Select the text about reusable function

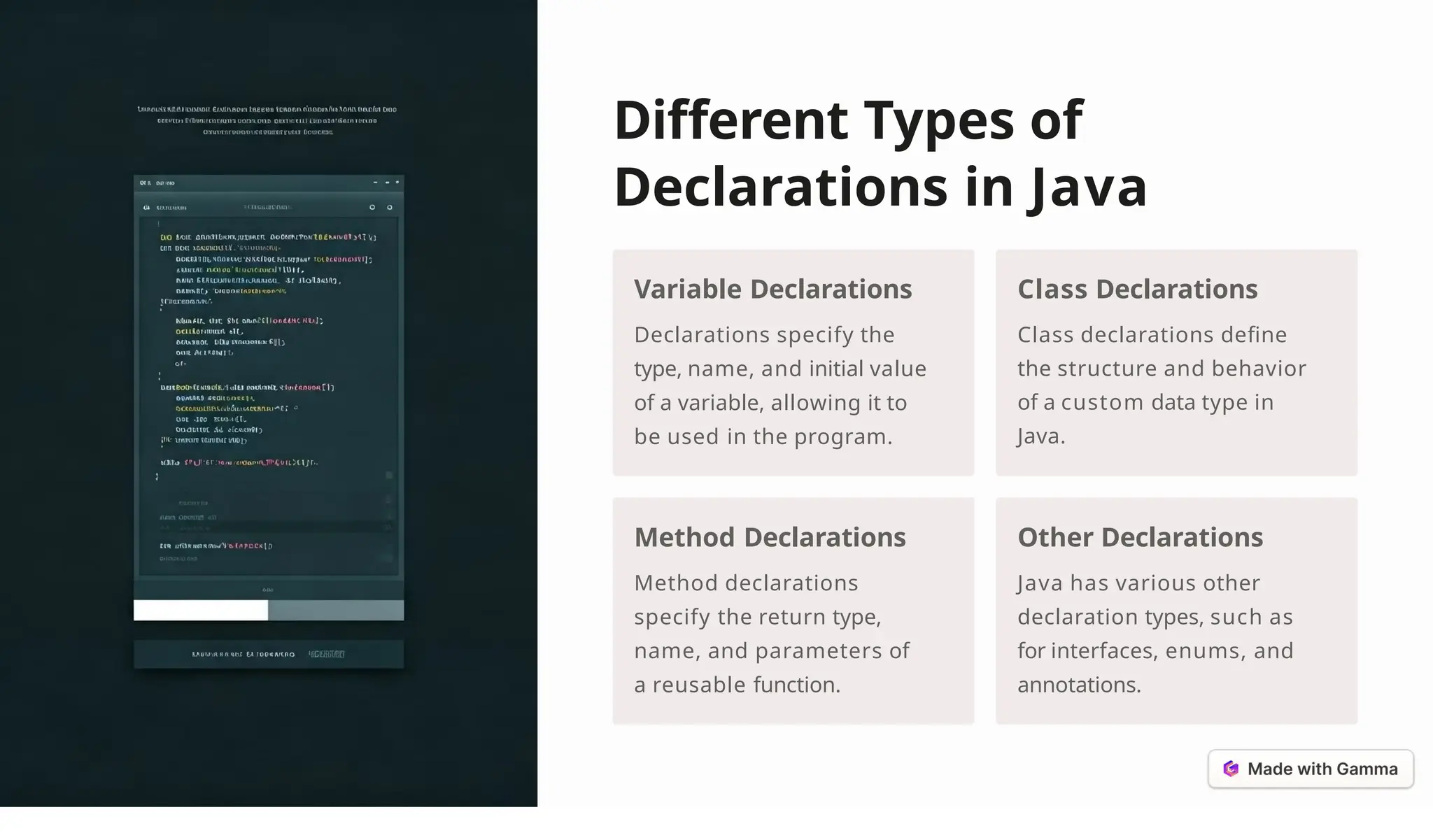772,634
